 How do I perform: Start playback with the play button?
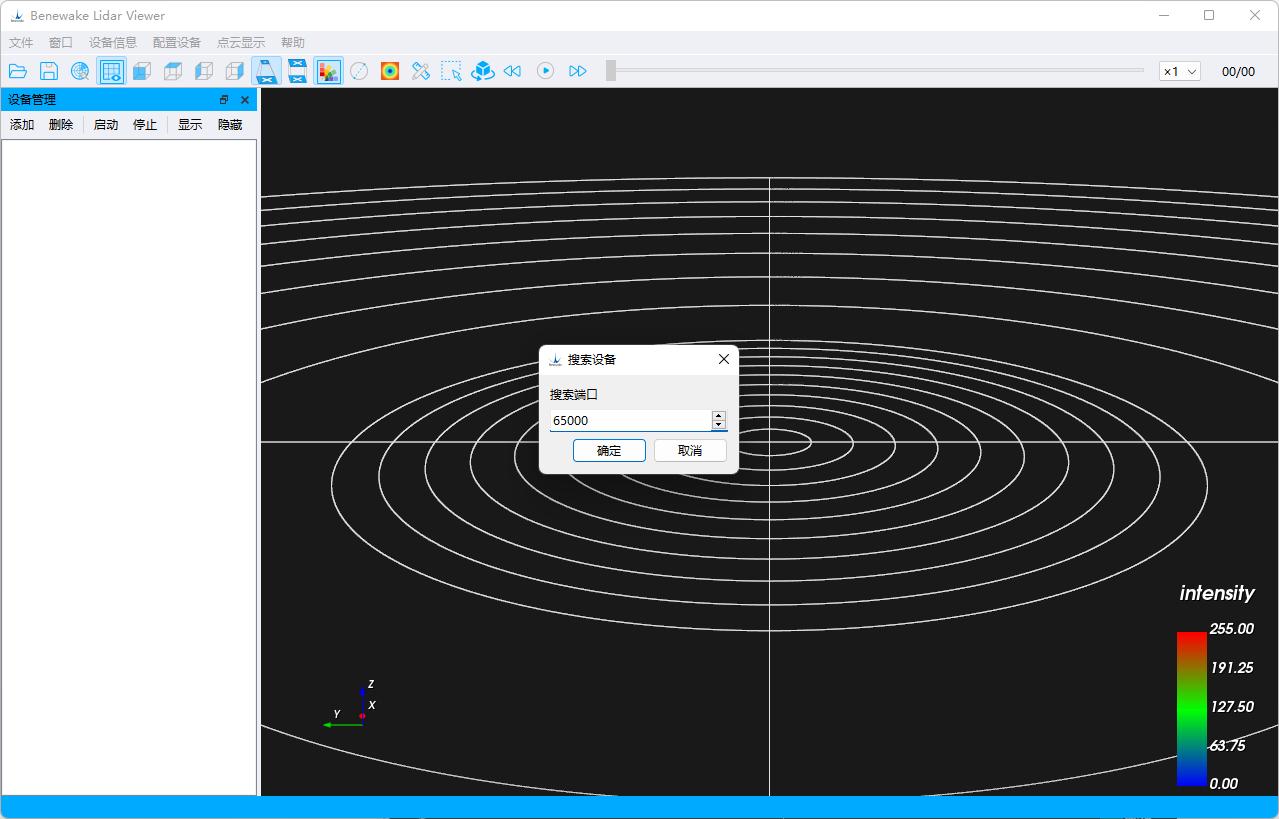pos(545,71)
